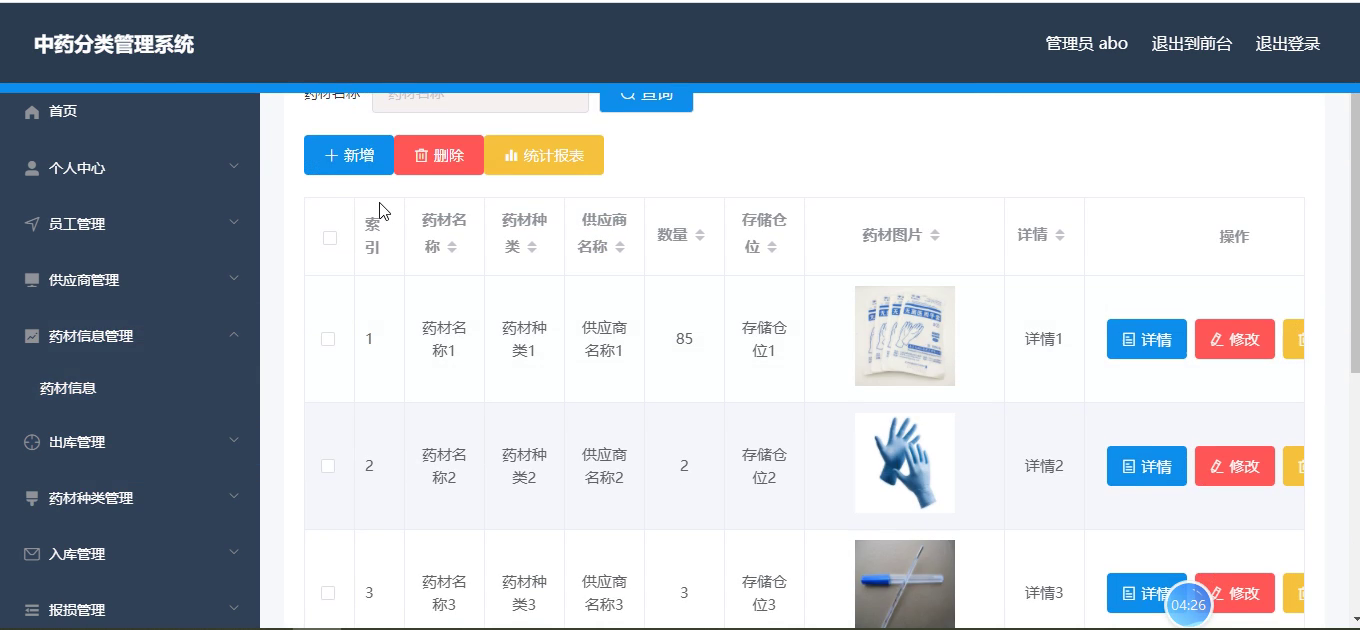Click 详情 button for row 3
1360x630 pixels.
tap(1147, 593)
